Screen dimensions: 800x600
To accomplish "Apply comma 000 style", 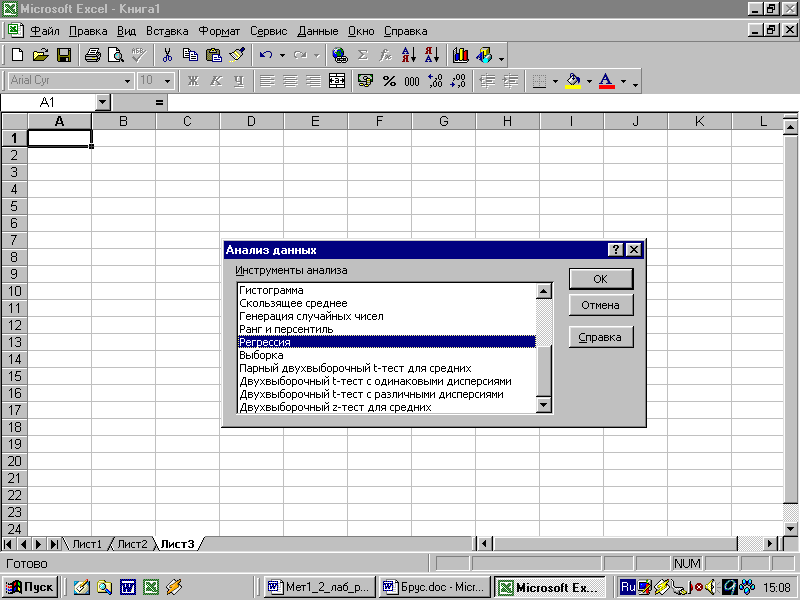I will (412, 81).
